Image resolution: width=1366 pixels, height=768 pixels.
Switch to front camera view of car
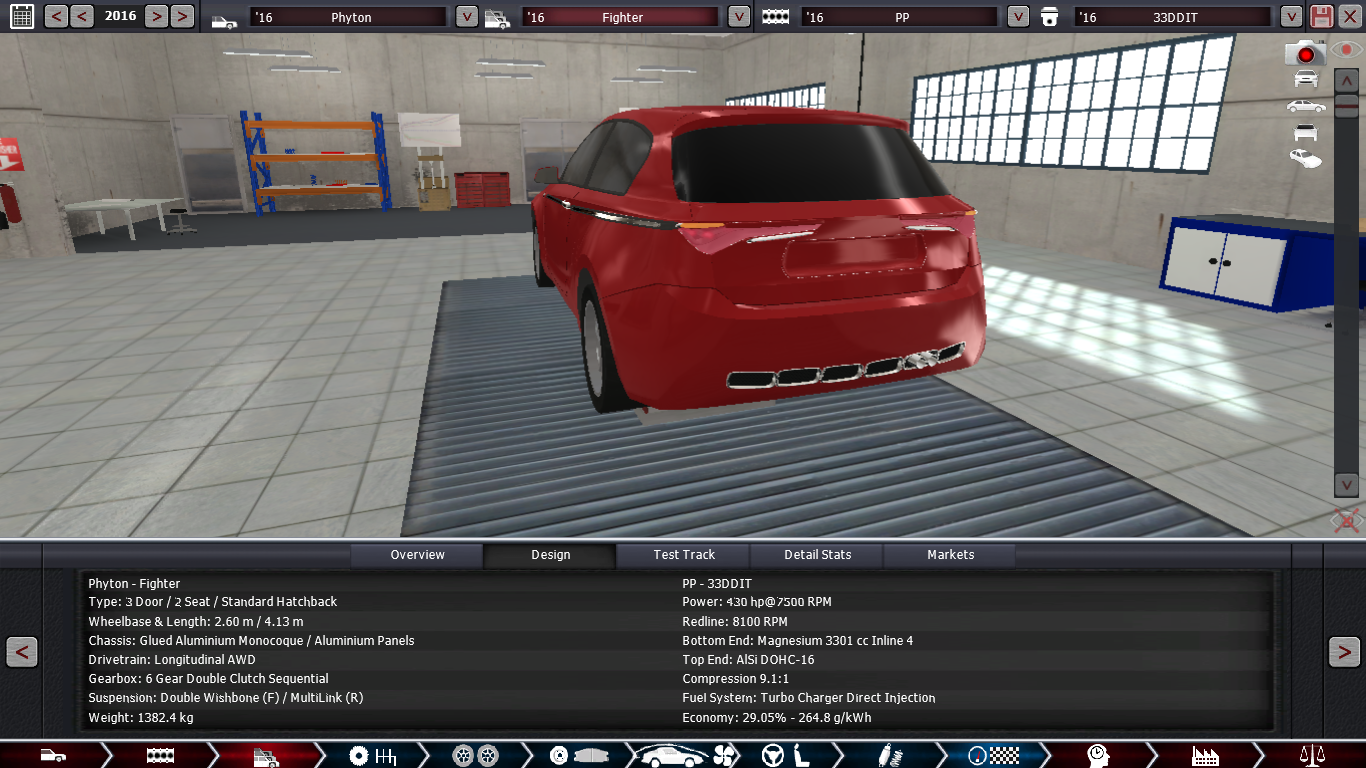tap(1306, 79)
